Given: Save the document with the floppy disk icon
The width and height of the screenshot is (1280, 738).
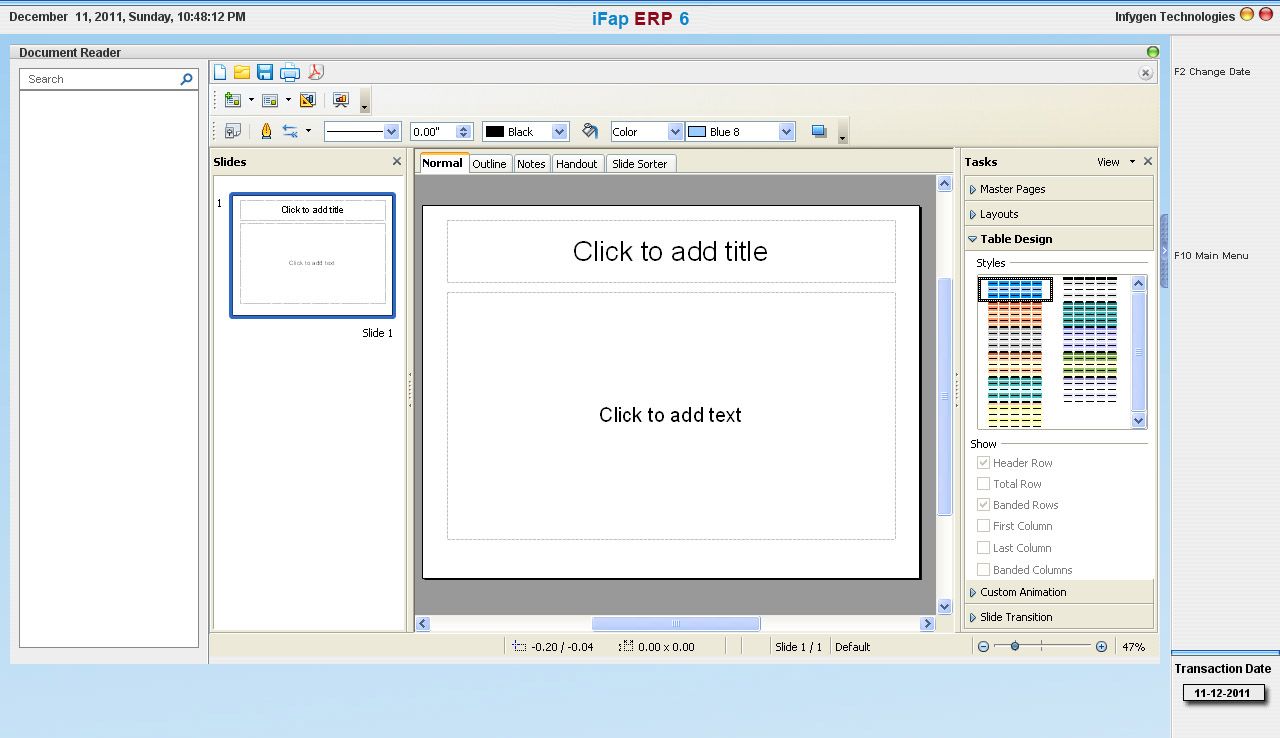Looking at the screenshot, I should click(265, 72).
